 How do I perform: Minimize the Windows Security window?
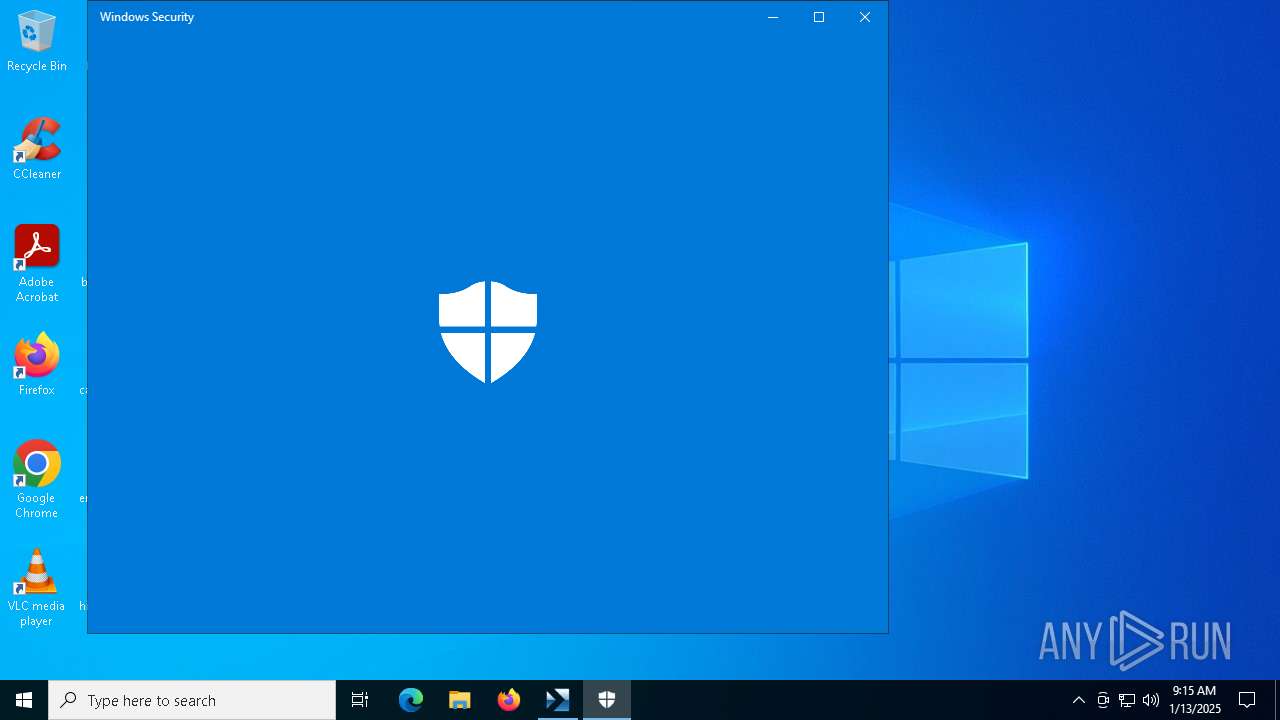773,17
